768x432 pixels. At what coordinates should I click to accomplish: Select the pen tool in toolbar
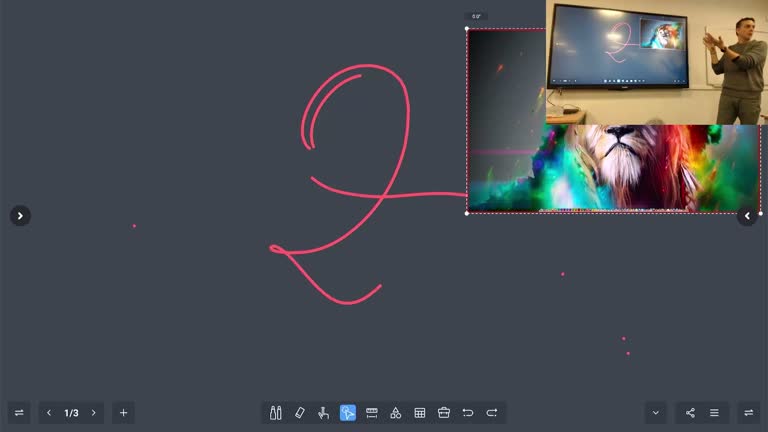tap(276, 413)
